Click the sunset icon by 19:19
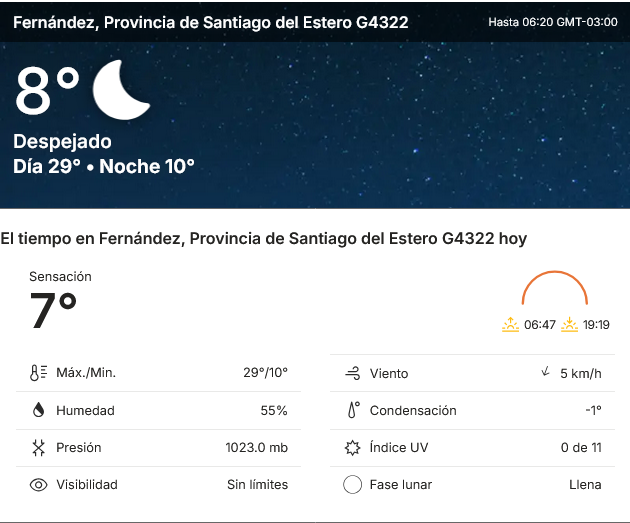Viewport: 630px width, 523px height. (x=570, y=324)
